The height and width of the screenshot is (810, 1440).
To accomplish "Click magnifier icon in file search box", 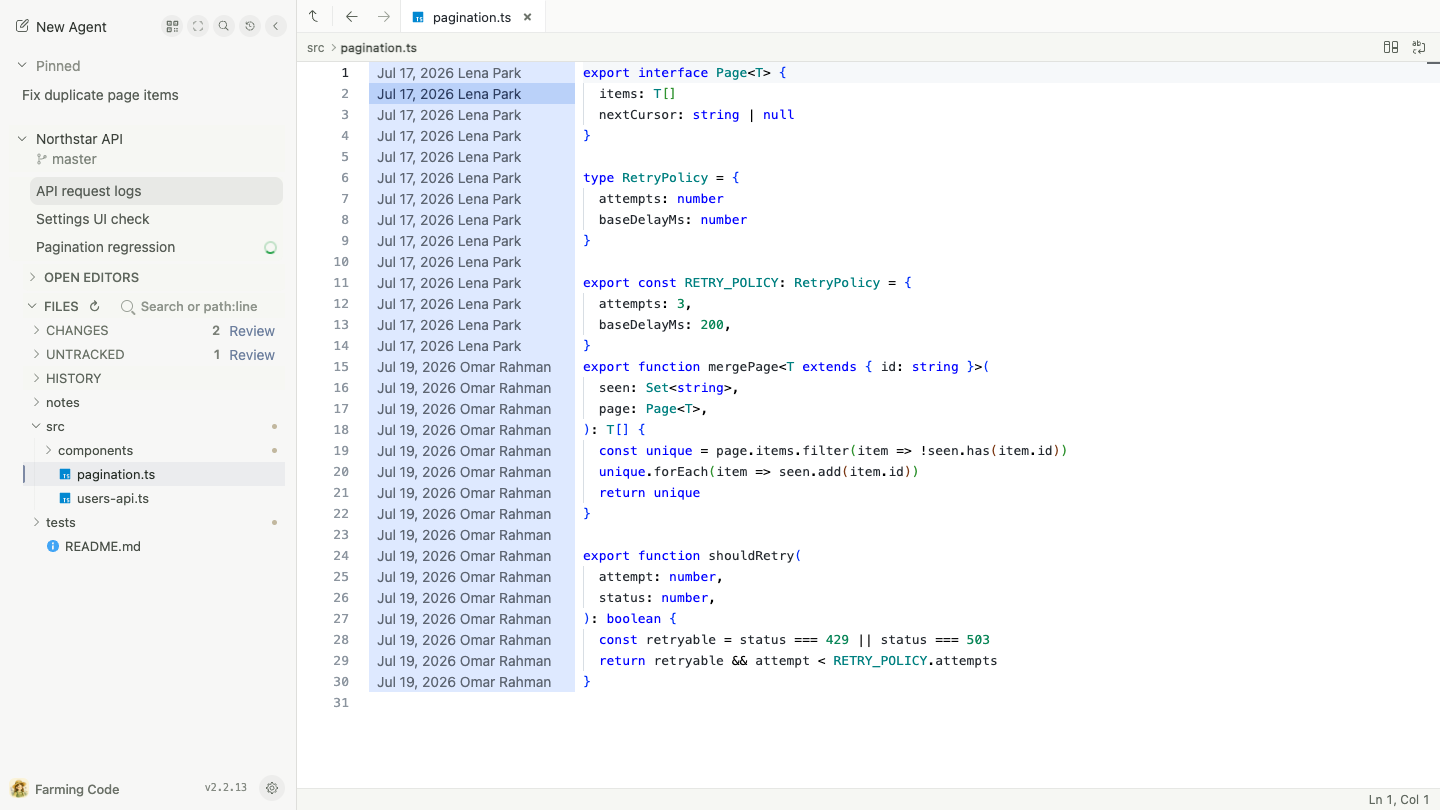I will coord(128,307).
